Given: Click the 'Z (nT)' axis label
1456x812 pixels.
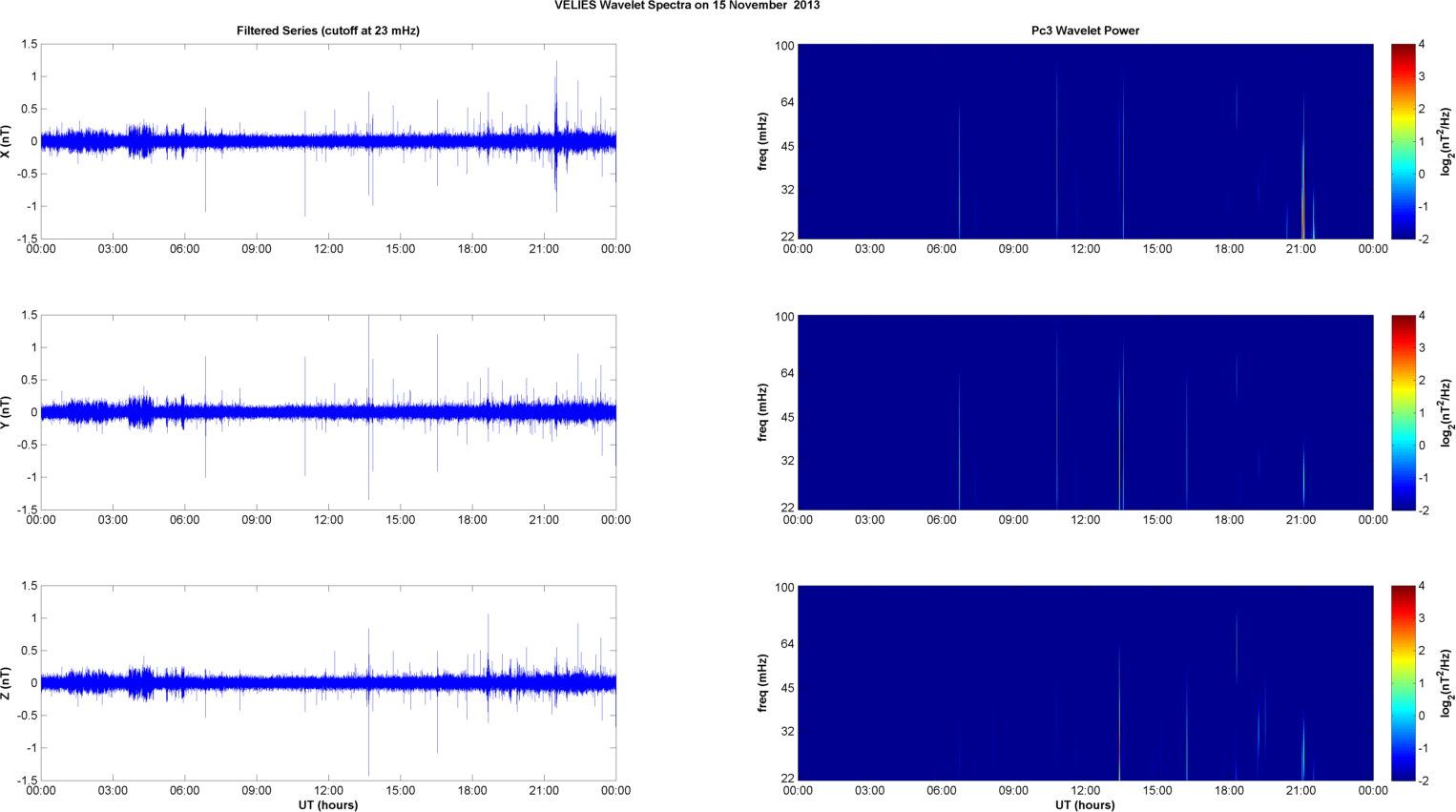Looking at the screenshot, I should [7, 683].
